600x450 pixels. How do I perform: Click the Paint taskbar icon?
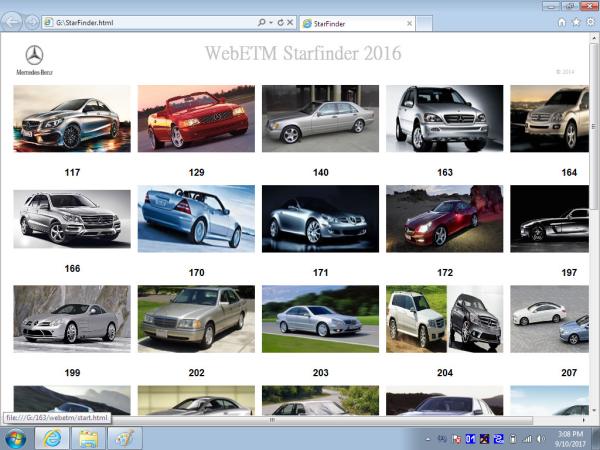[x=125, y=438]
